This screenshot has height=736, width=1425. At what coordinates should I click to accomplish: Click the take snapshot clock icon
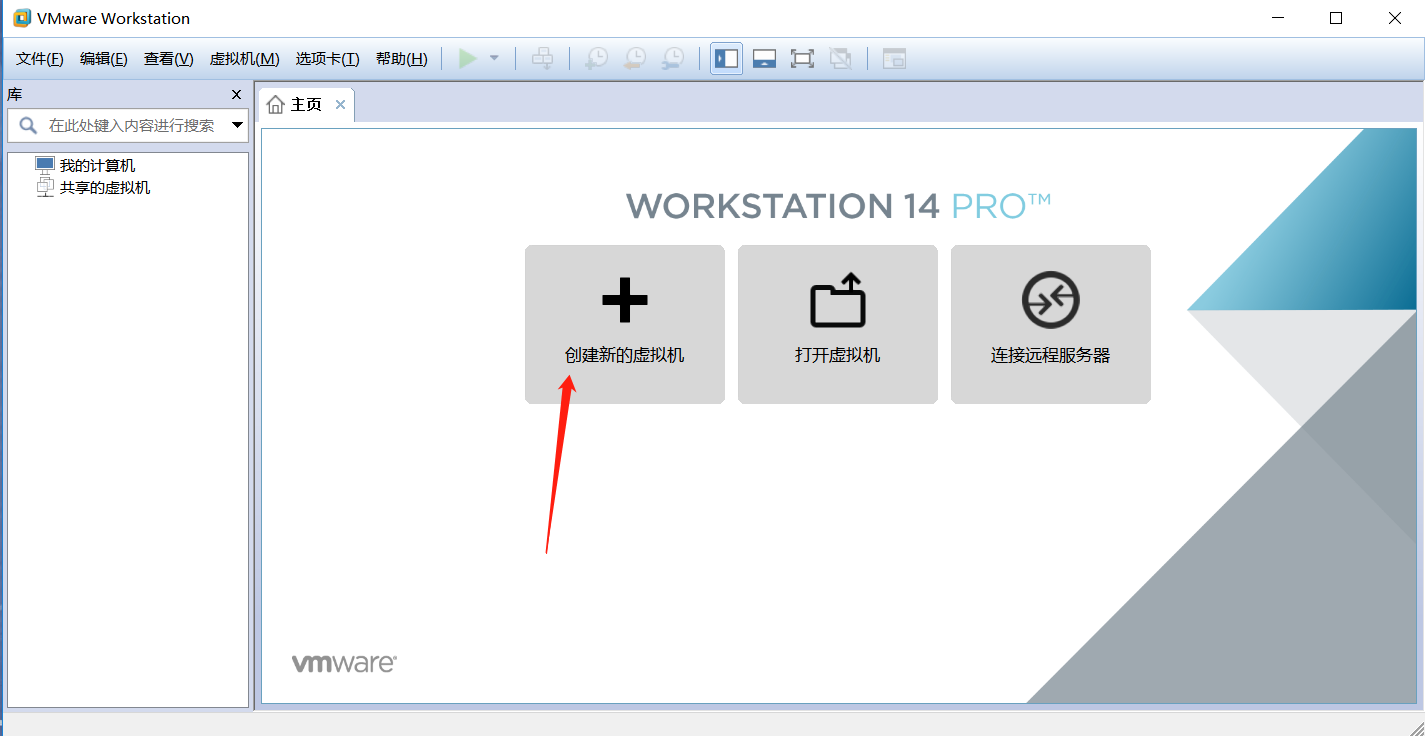[x=596, y=59]
